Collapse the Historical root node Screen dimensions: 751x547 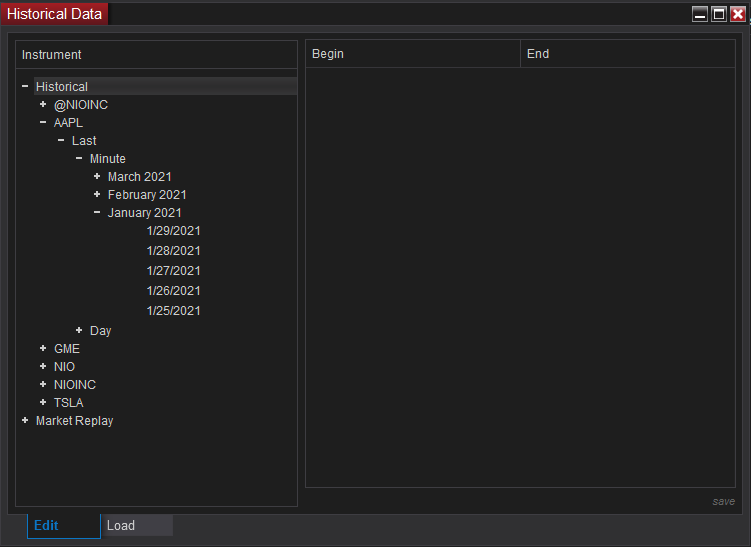[x=25, y=86]
